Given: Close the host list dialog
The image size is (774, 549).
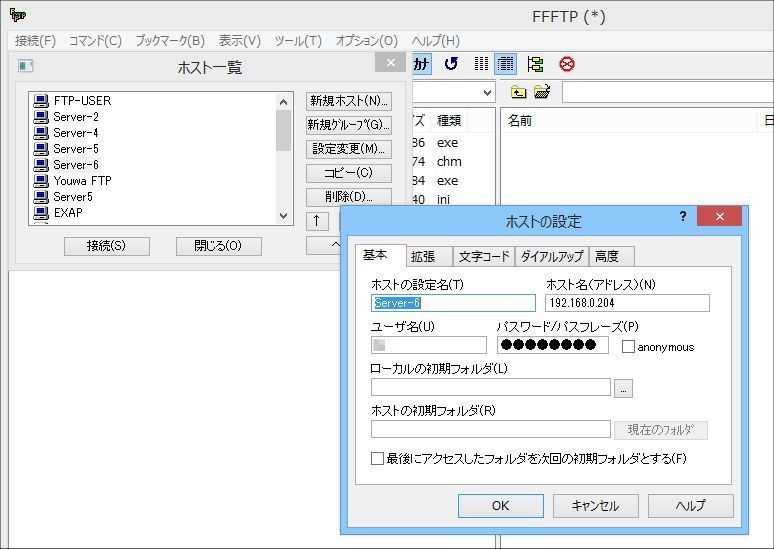Looking at the screenshot, I should click(390, 63).
